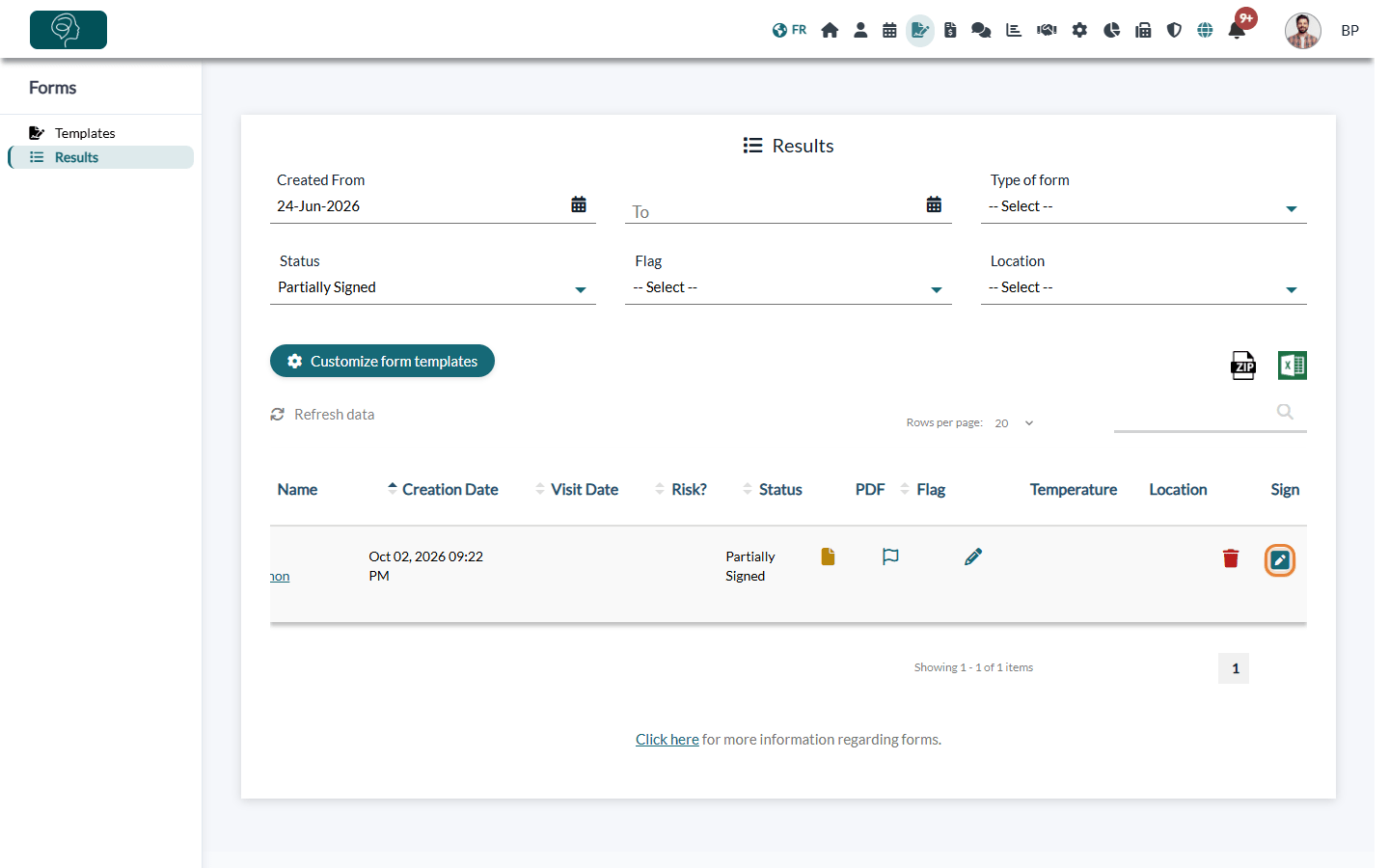Go to the home icon
Viewport: 1389px width, 868px height.
[x=830, y=30]
